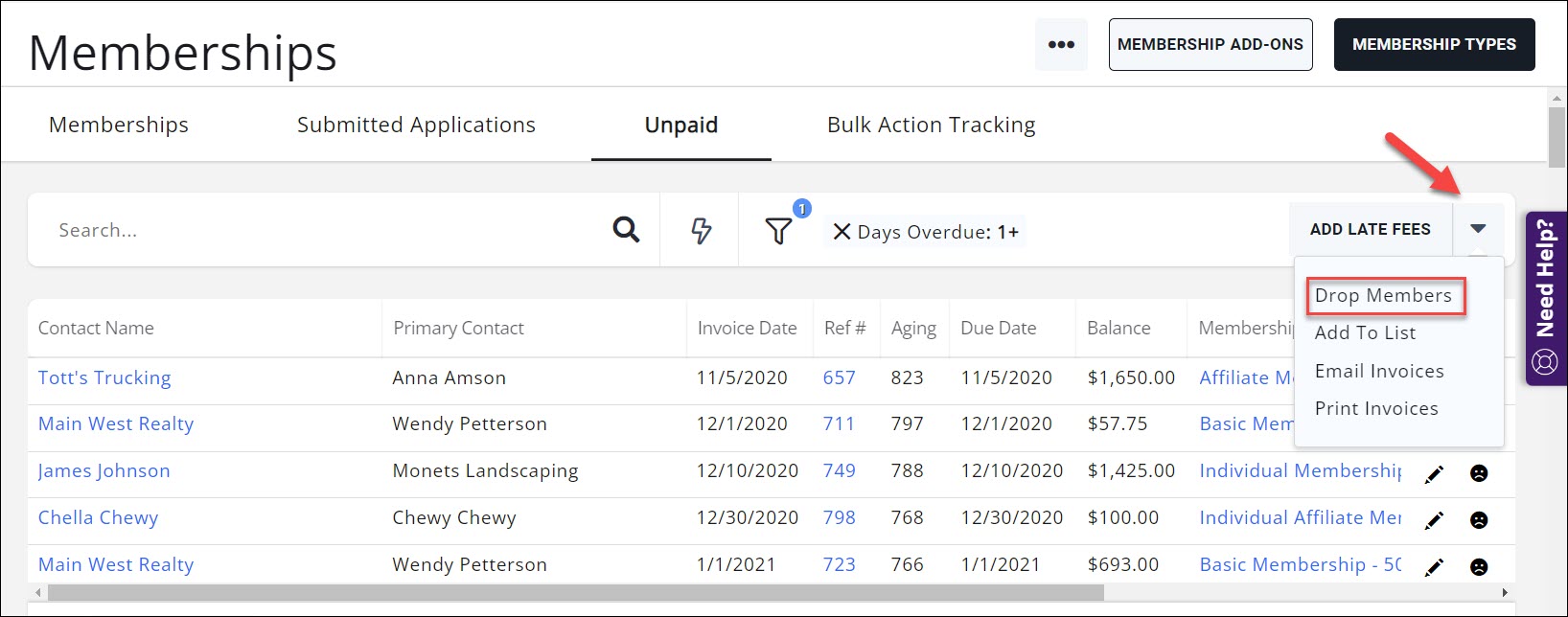Click the horizontal scrollbar under the table
This screenshot has height=617, width=1568.
coord(575,592)
